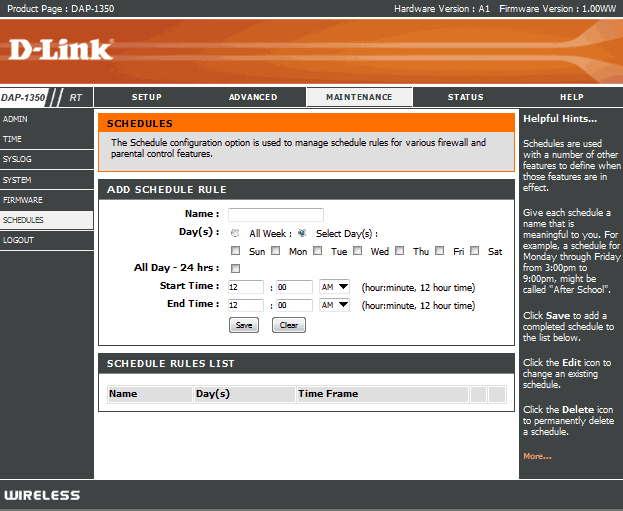This screenshot has height=511, width=623.
Task: Expand the End Time AM/PM dropdown
Action: point(334,305)
